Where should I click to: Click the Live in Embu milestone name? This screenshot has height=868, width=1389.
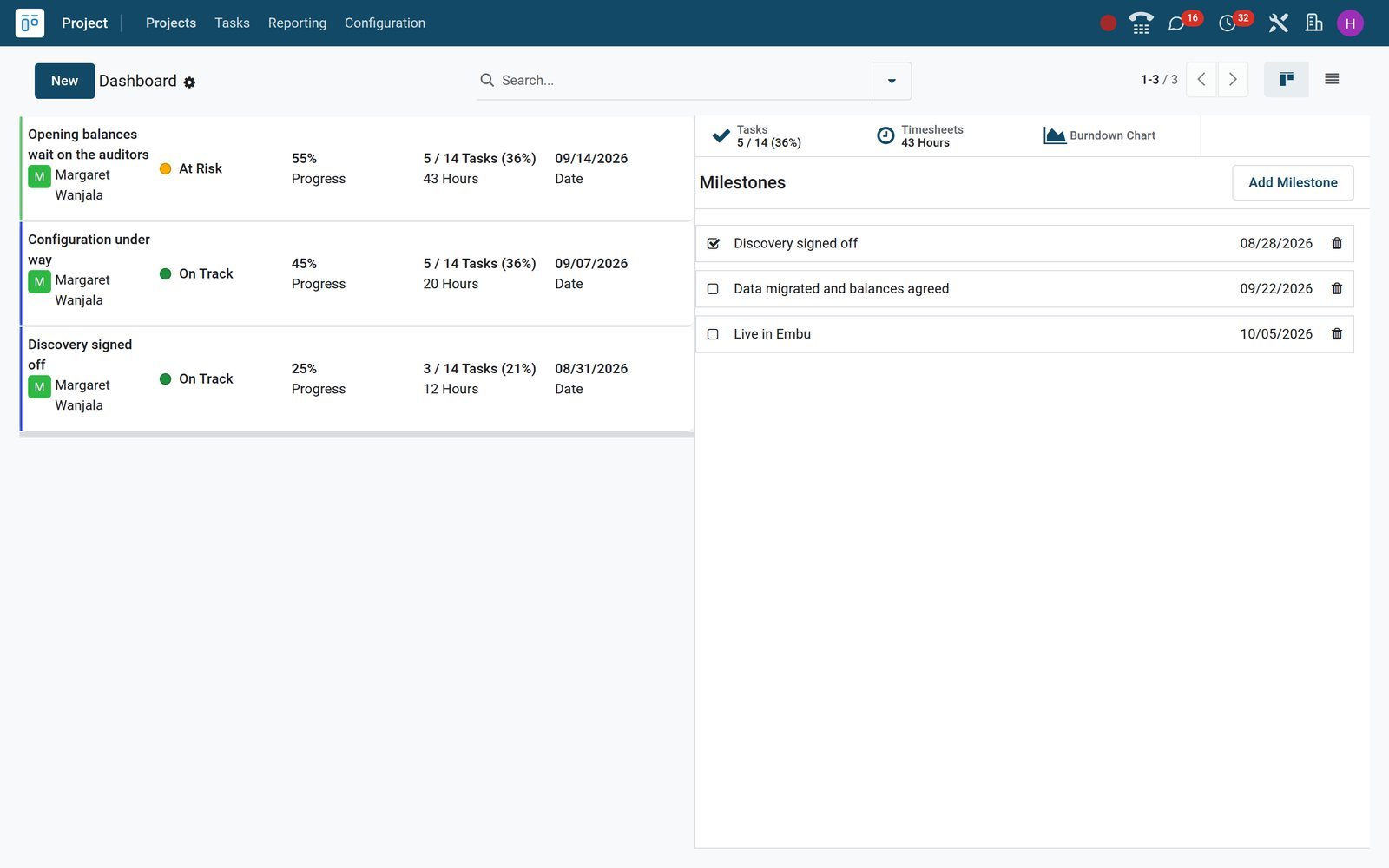[772, 334]
